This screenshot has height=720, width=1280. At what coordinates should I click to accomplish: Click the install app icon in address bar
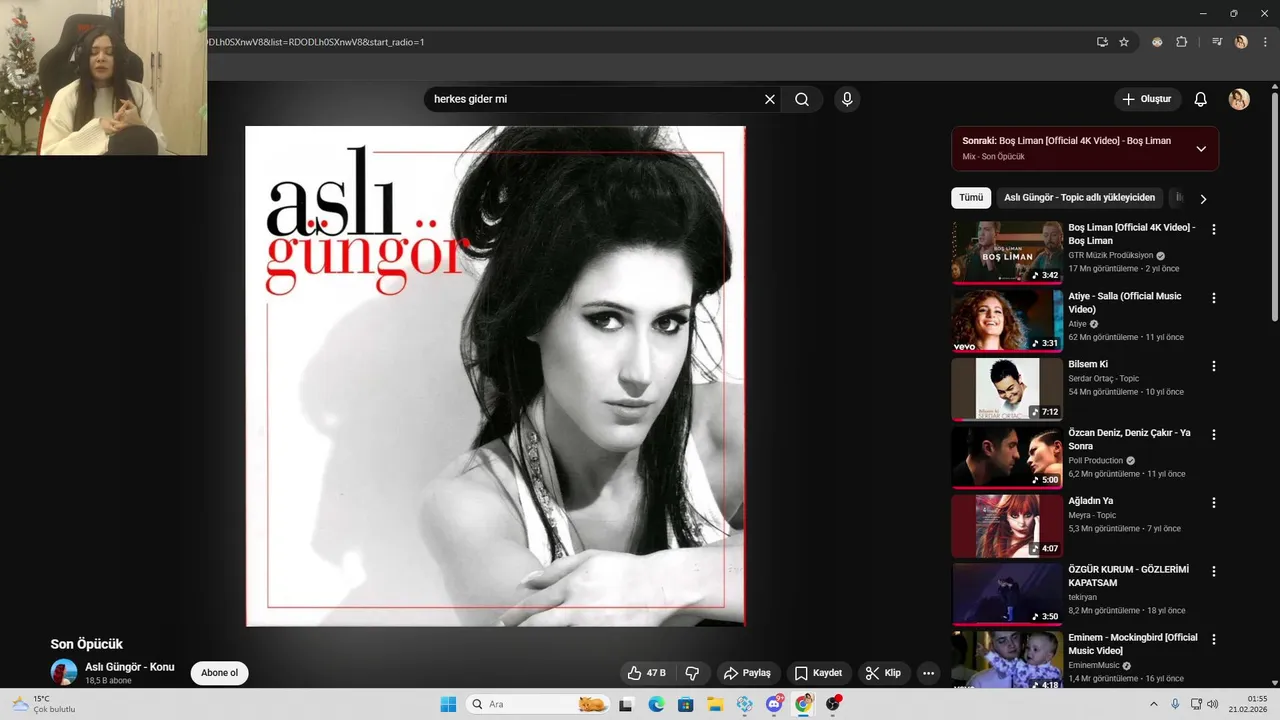(x=1102, y=42)
